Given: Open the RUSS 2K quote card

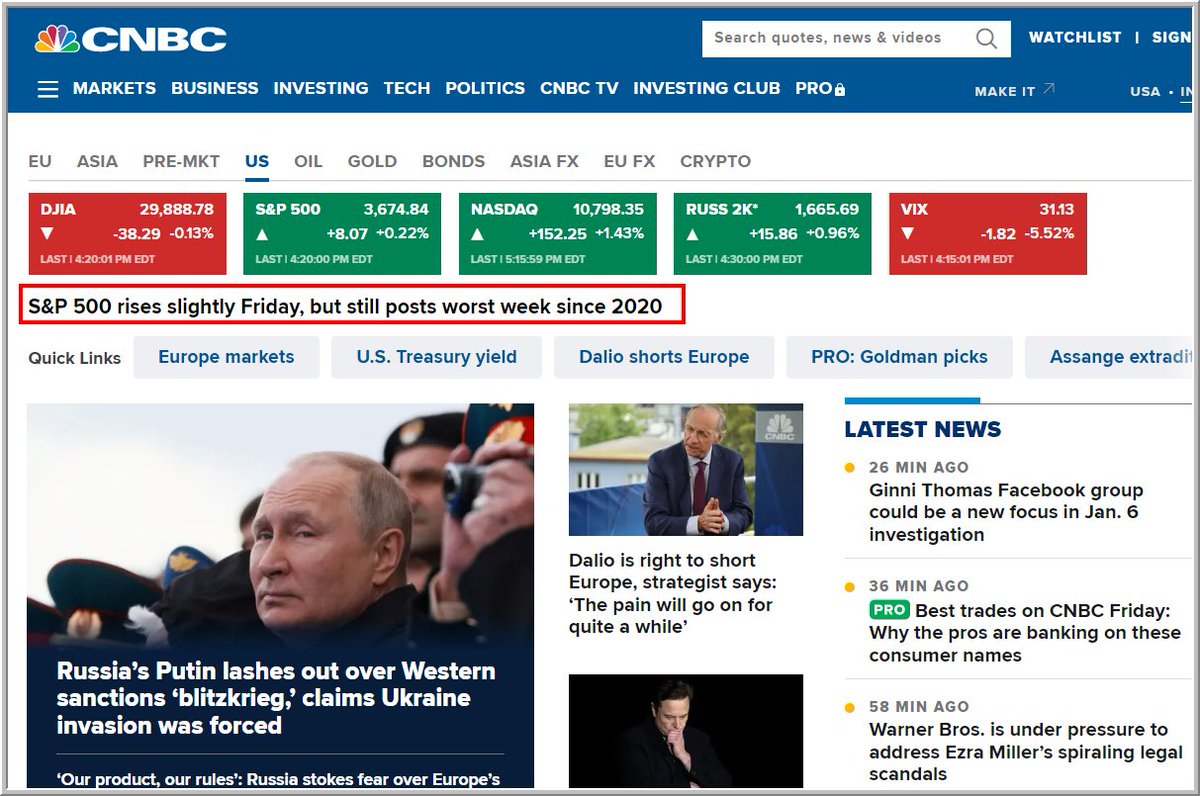Looking at the screenshot, I should coord(772,234).
